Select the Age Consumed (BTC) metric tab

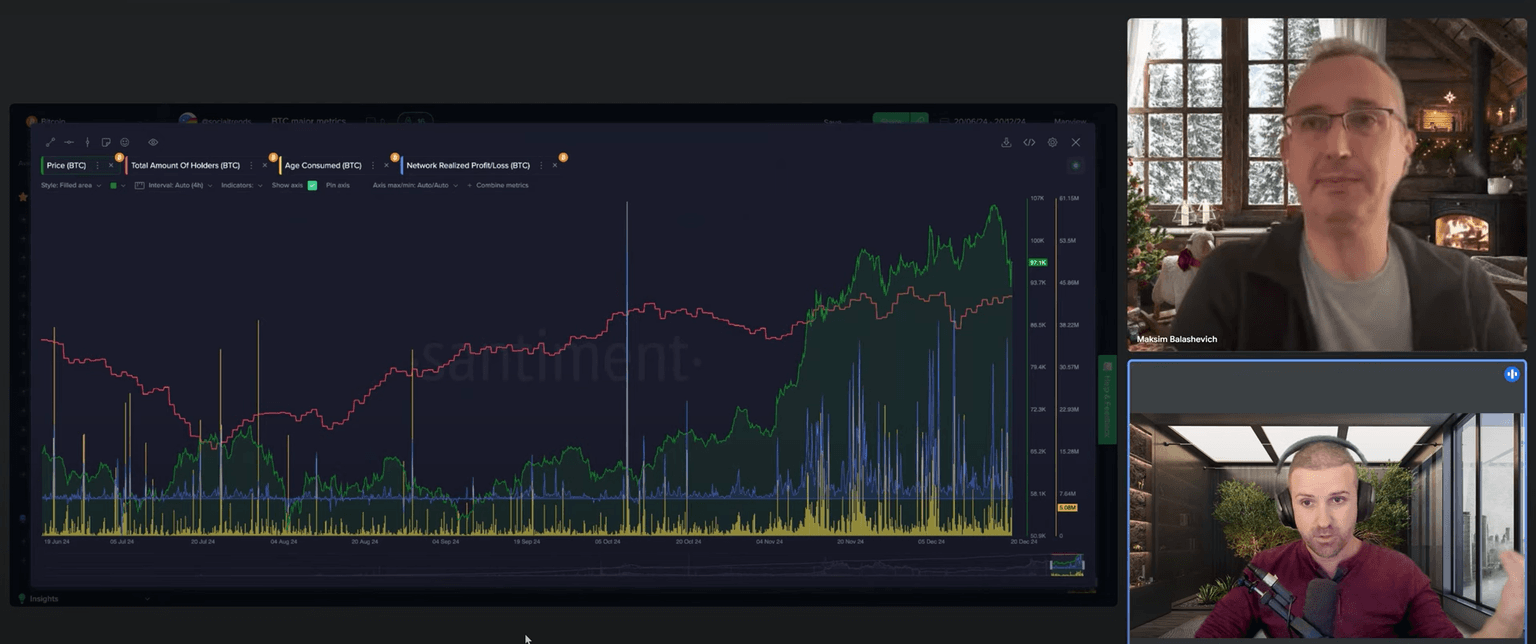pyautogui.click(x=323, y=165)
